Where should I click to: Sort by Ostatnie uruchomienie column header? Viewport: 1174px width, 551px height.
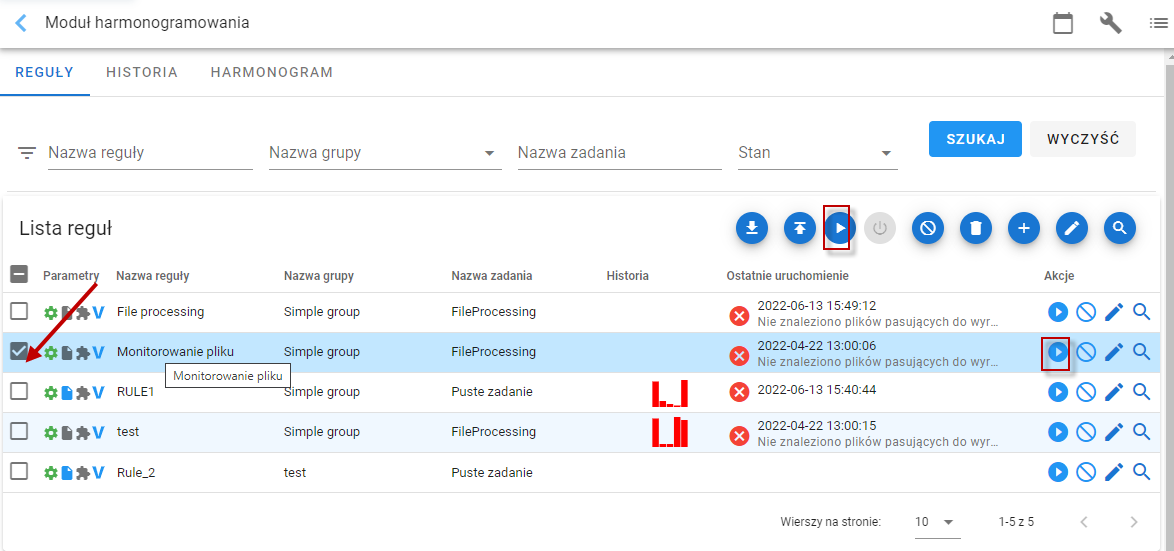788,276
